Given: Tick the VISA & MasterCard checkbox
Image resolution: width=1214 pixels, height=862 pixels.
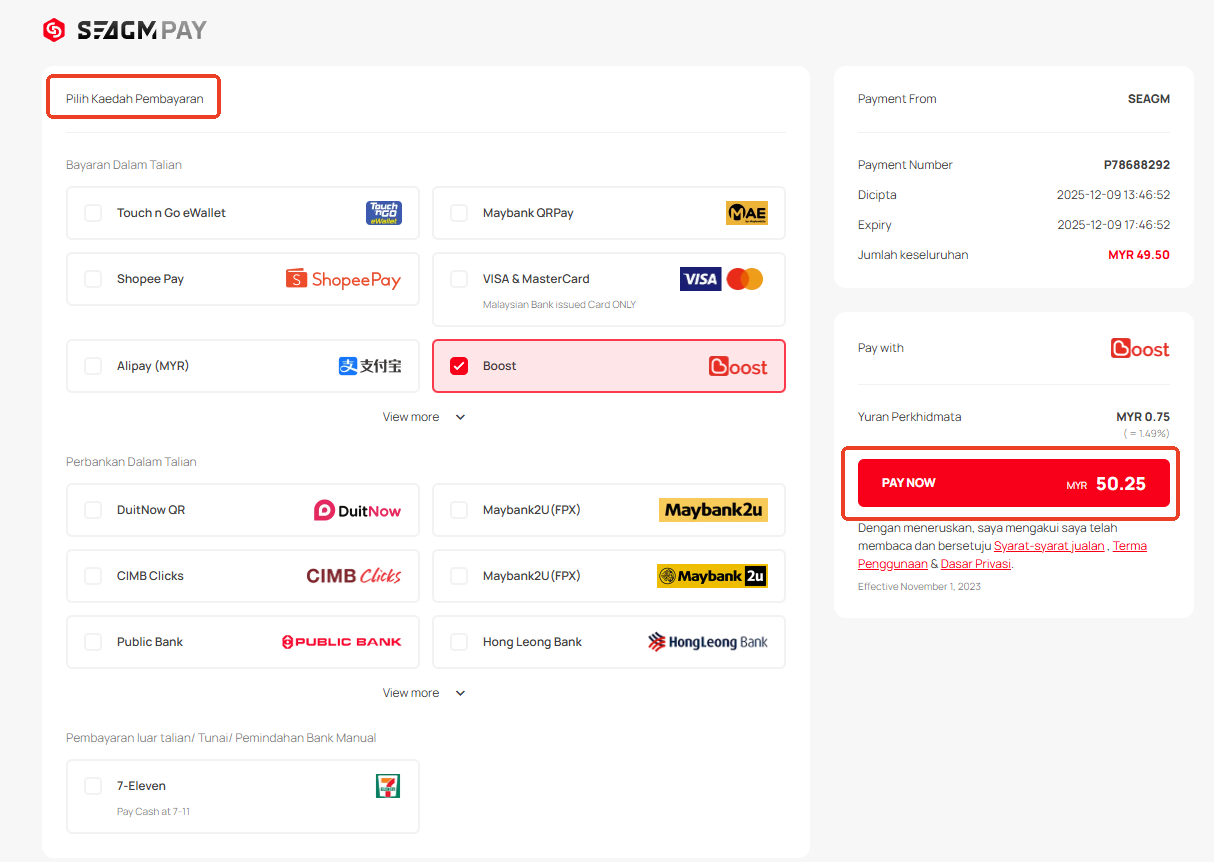Looking at the screenshot, I should pos(459,279).
